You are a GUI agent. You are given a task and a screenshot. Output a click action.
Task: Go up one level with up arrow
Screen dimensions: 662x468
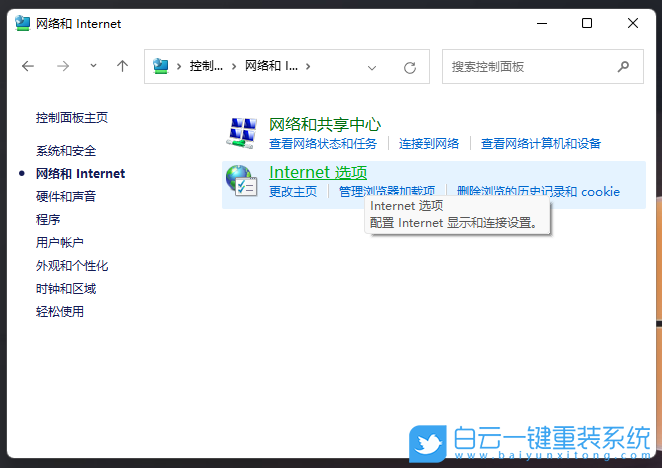point(122,66)
